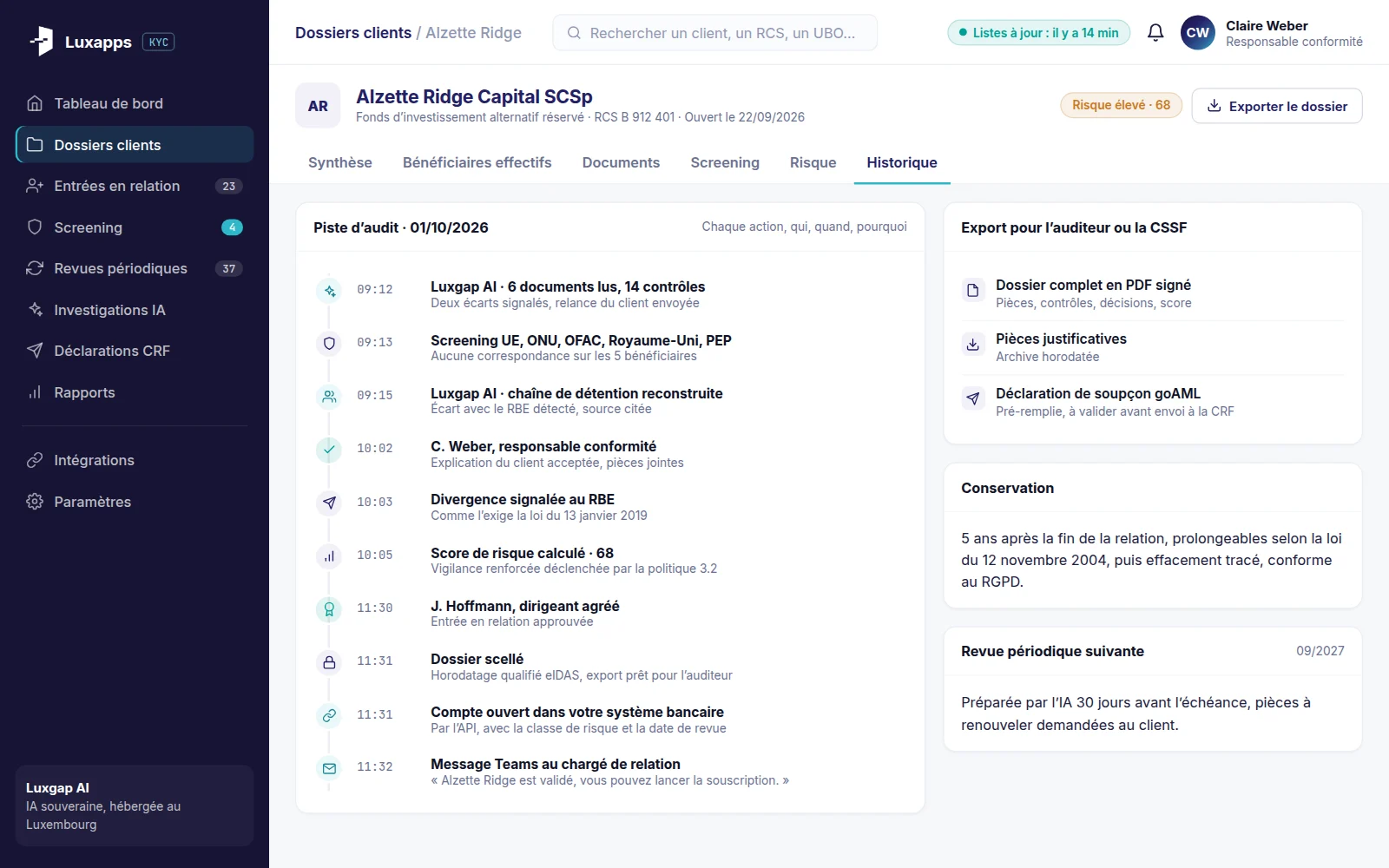Viewport: 1389px width, 868px height.
Task: Go to Screening in the sidebar
Action: (x=135, y=227)
